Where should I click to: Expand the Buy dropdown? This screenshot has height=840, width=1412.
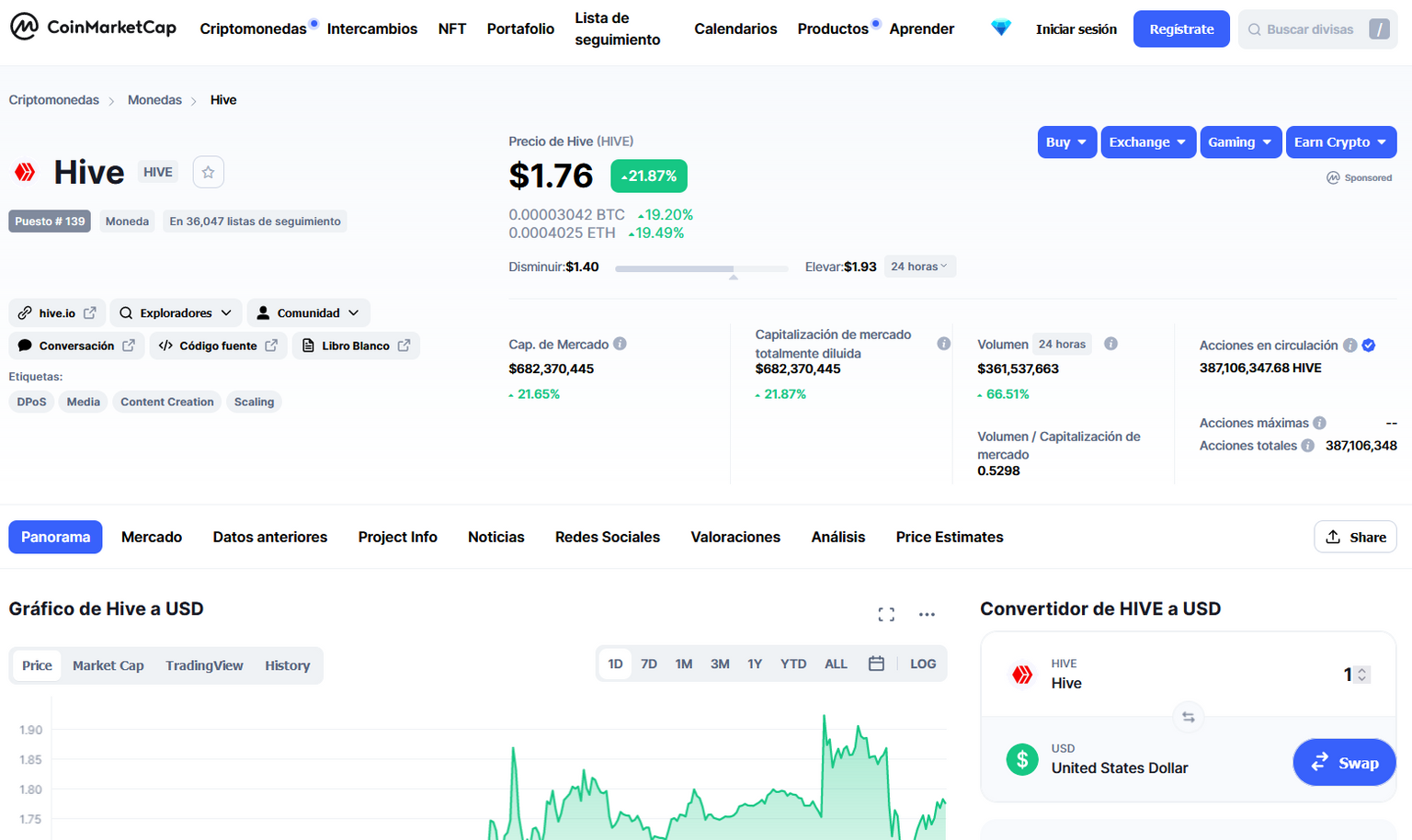tap(1067, 142)
